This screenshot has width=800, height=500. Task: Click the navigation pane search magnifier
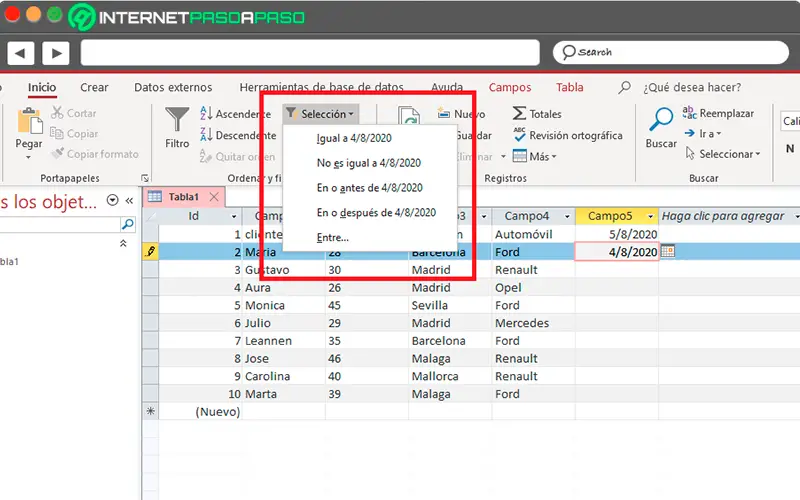(128, 224)
